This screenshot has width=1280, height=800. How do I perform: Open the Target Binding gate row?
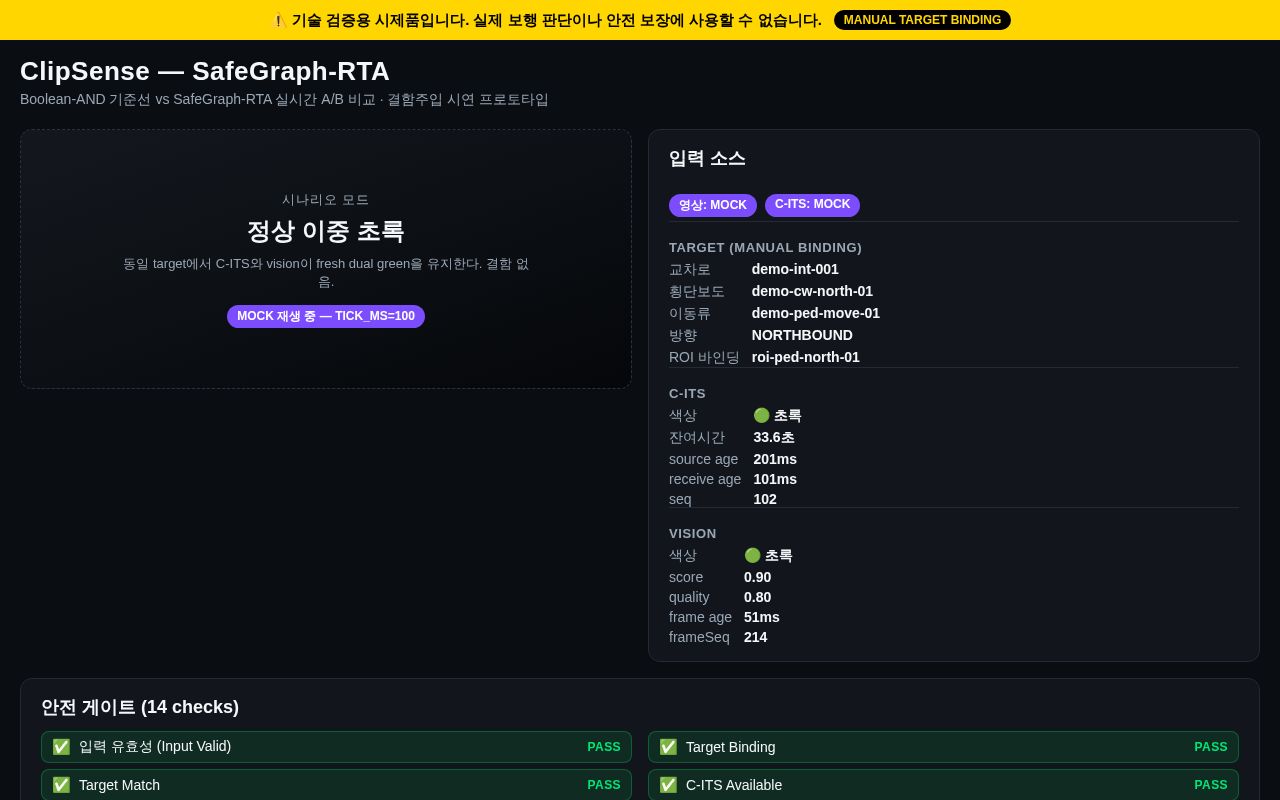[943, 747]
